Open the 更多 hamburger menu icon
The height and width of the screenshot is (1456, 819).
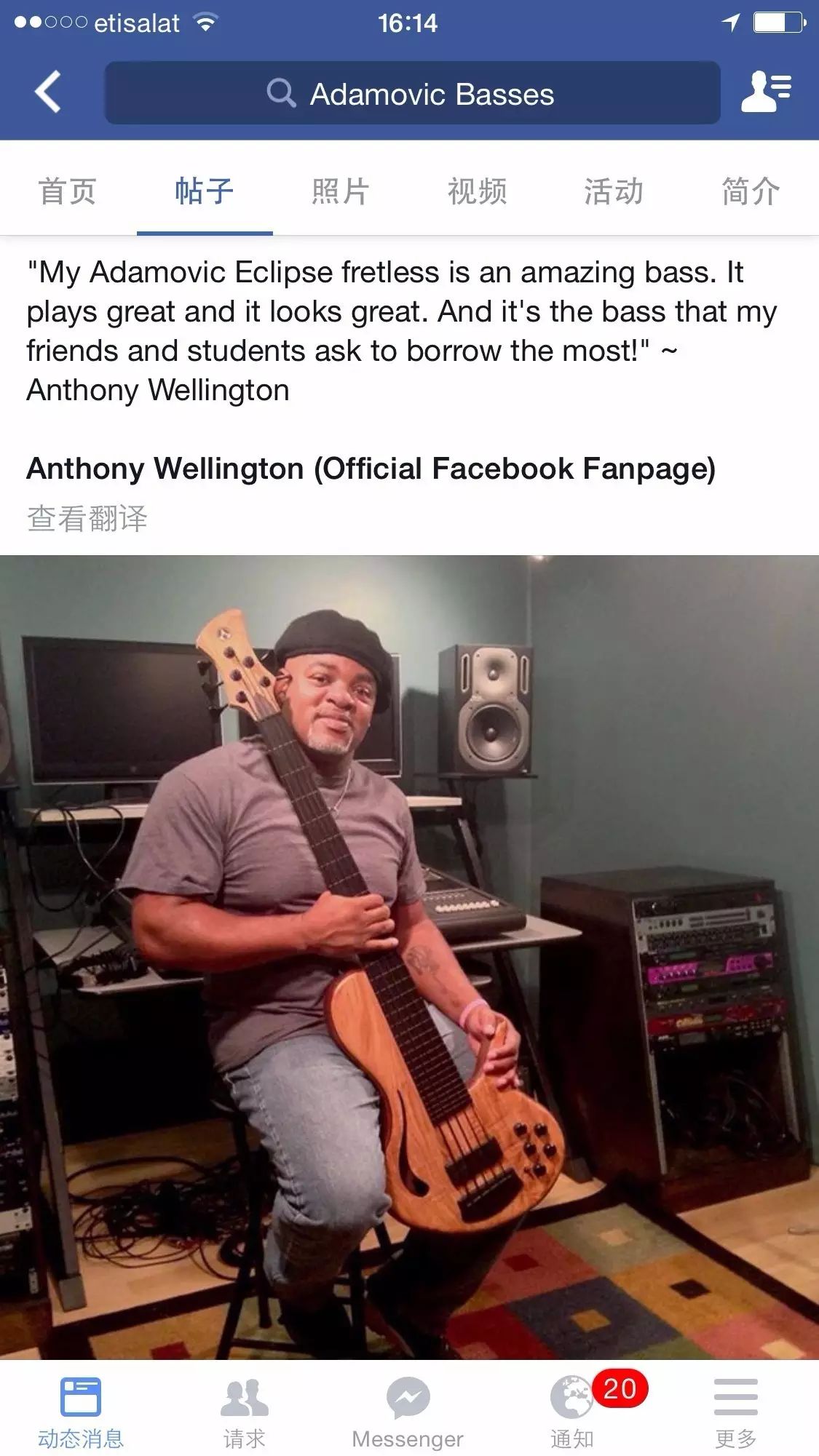736,1396
